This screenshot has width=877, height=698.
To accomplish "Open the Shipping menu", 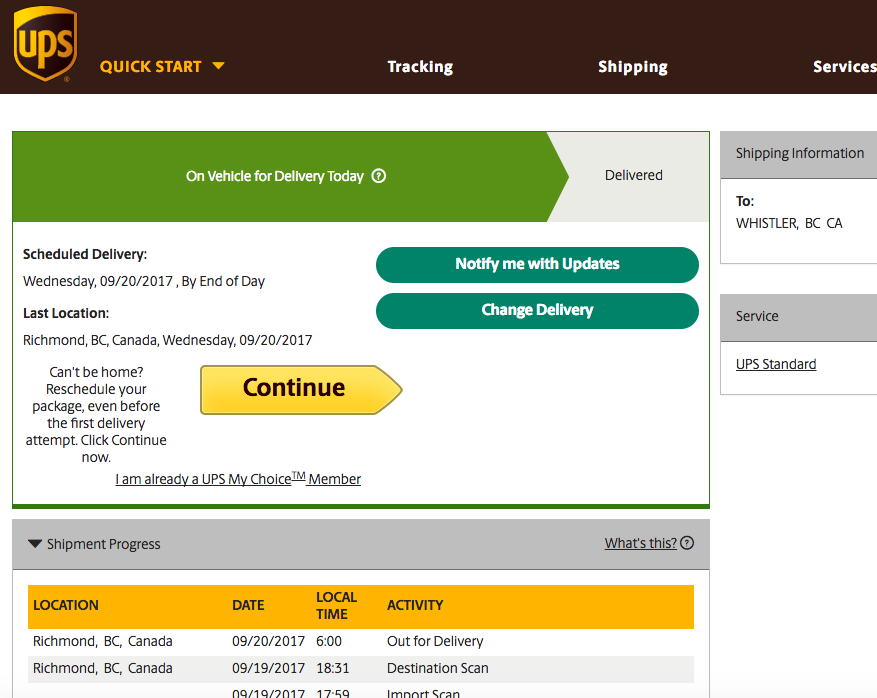I will click(633, 67).
